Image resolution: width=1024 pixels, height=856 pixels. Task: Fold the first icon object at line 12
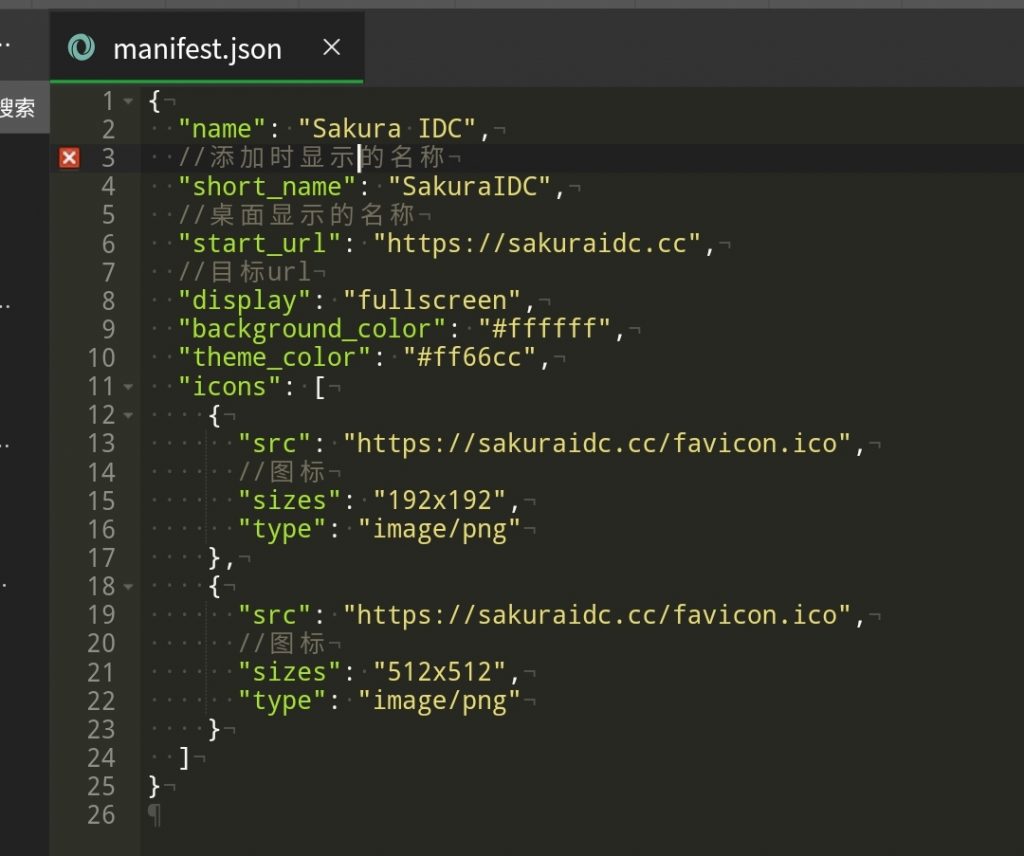pos(128,415)
